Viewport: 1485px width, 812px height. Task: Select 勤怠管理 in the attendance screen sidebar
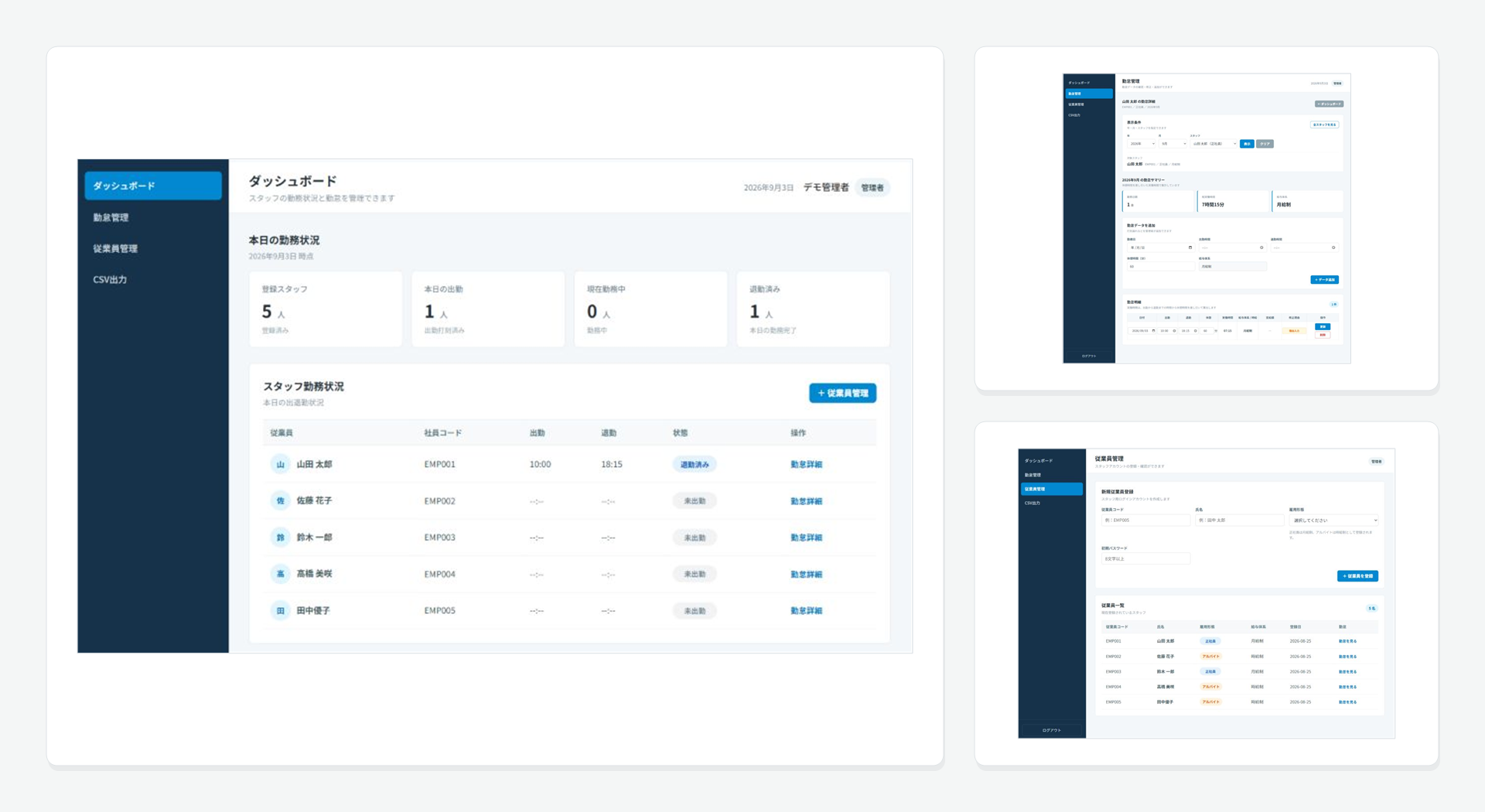tap(1089, 94)
